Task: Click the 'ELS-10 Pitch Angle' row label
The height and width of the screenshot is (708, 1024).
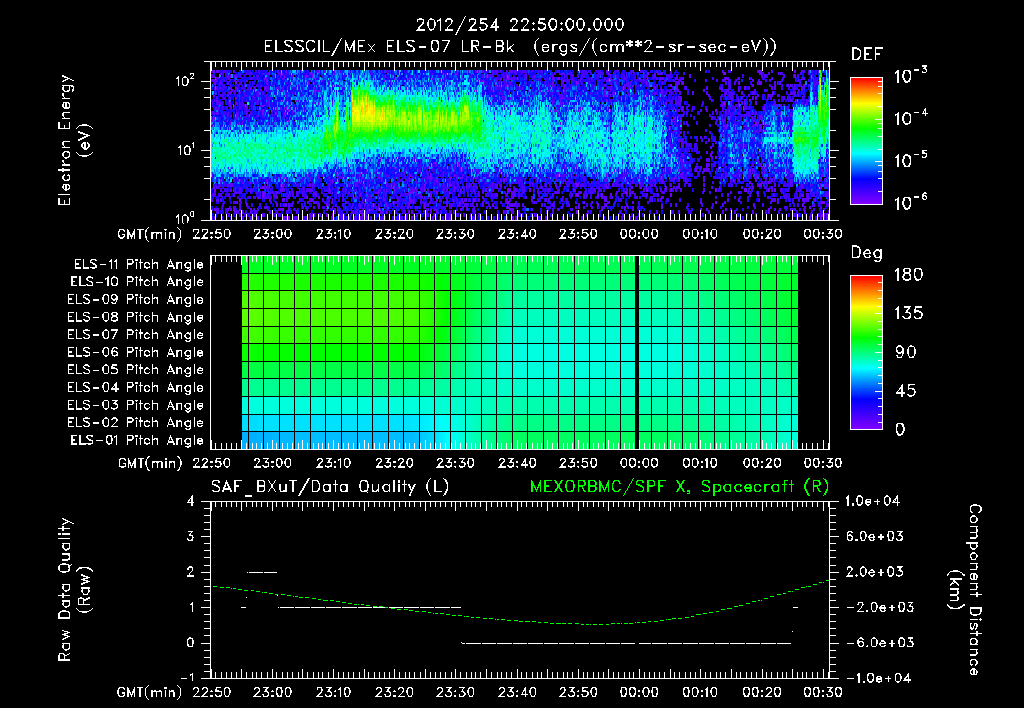Action: pos(137,282)
